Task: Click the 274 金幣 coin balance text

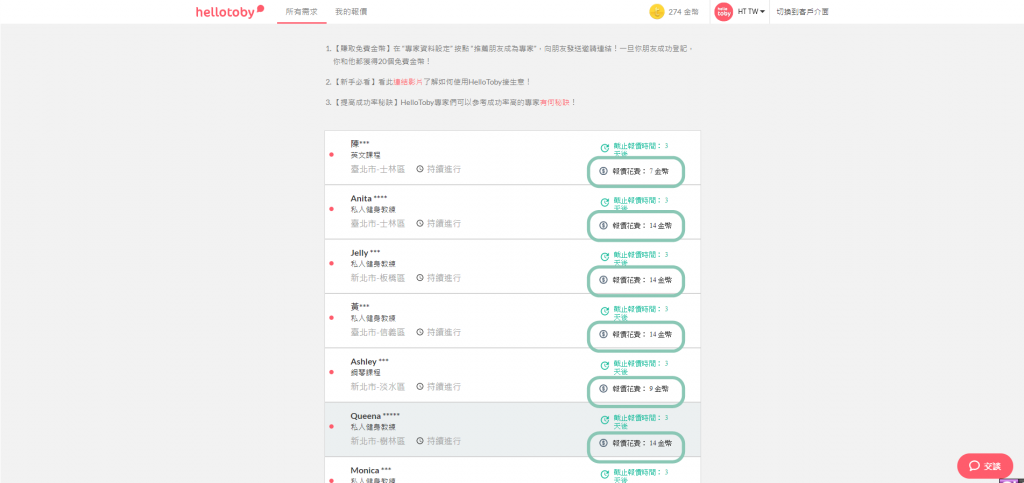Action: coord(684,12)
